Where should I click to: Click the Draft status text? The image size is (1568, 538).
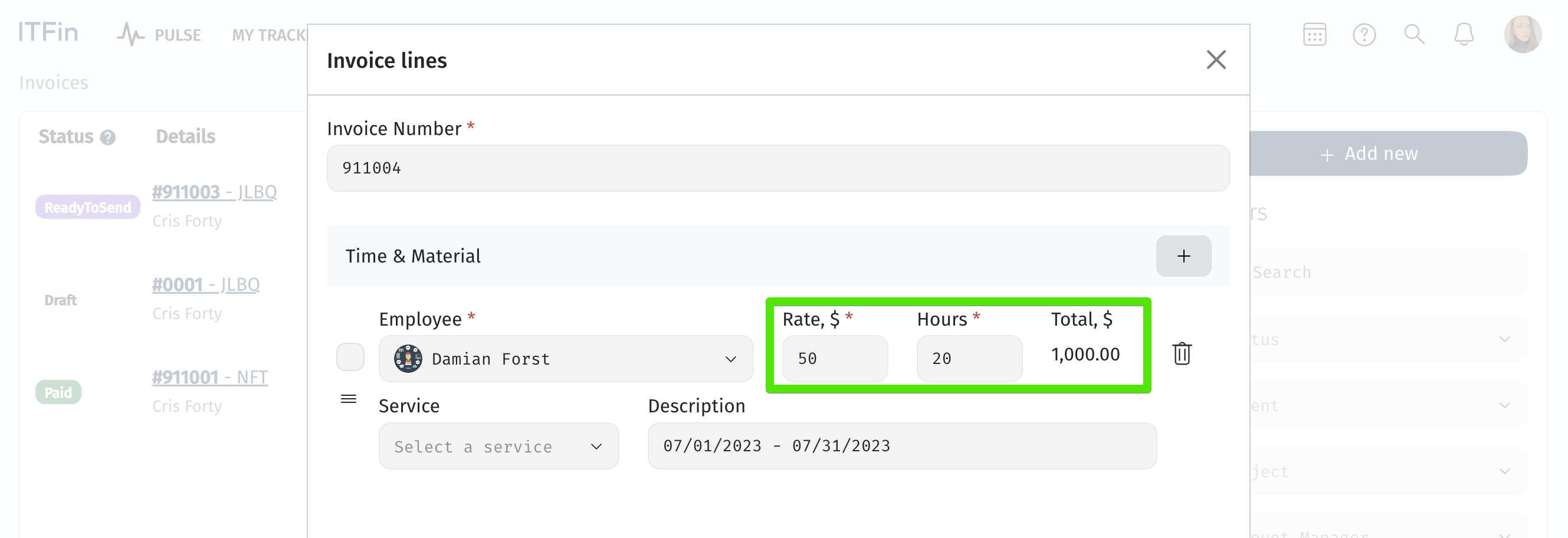[60, 300]
